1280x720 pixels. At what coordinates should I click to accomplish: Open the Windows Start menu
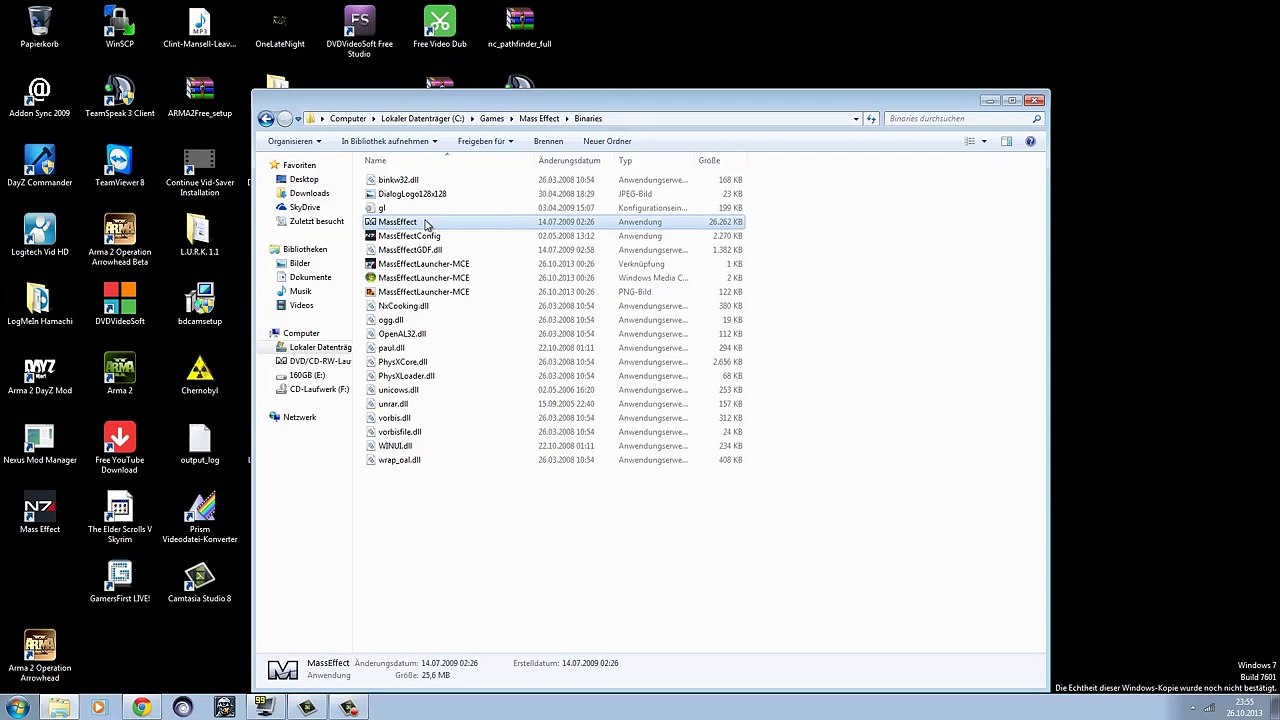click(17, 708)
